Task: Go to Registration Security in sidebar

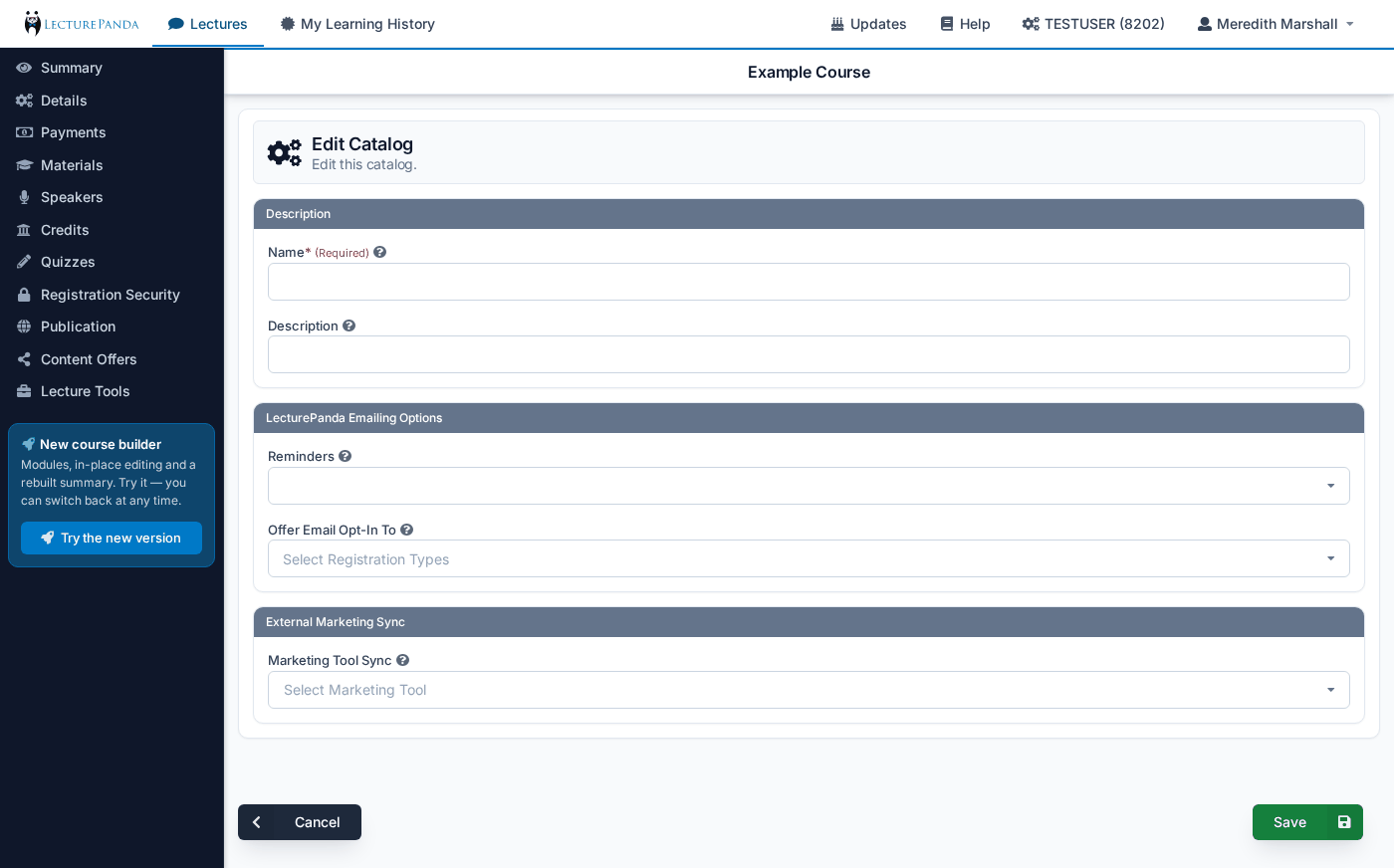Action: pos(112,295)
